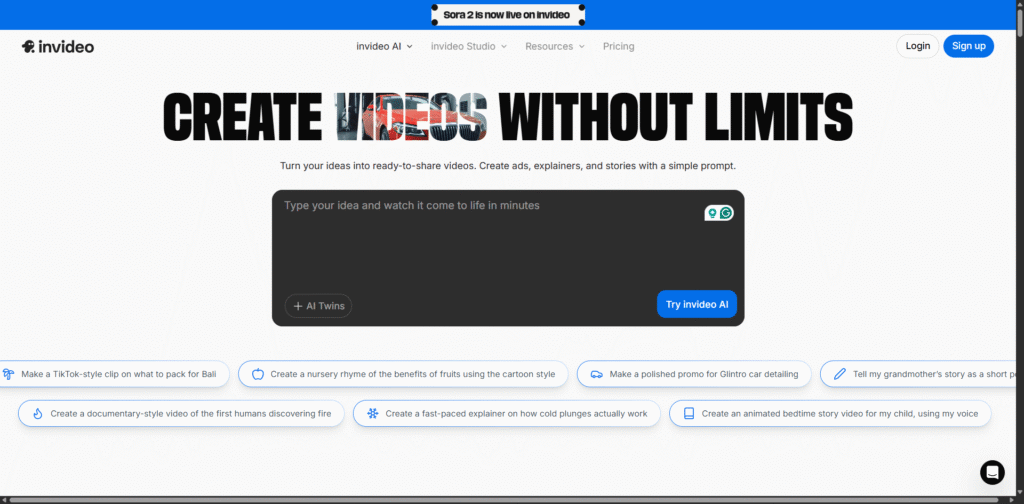Open the chat support bubble icon

[x=992, y=472]
